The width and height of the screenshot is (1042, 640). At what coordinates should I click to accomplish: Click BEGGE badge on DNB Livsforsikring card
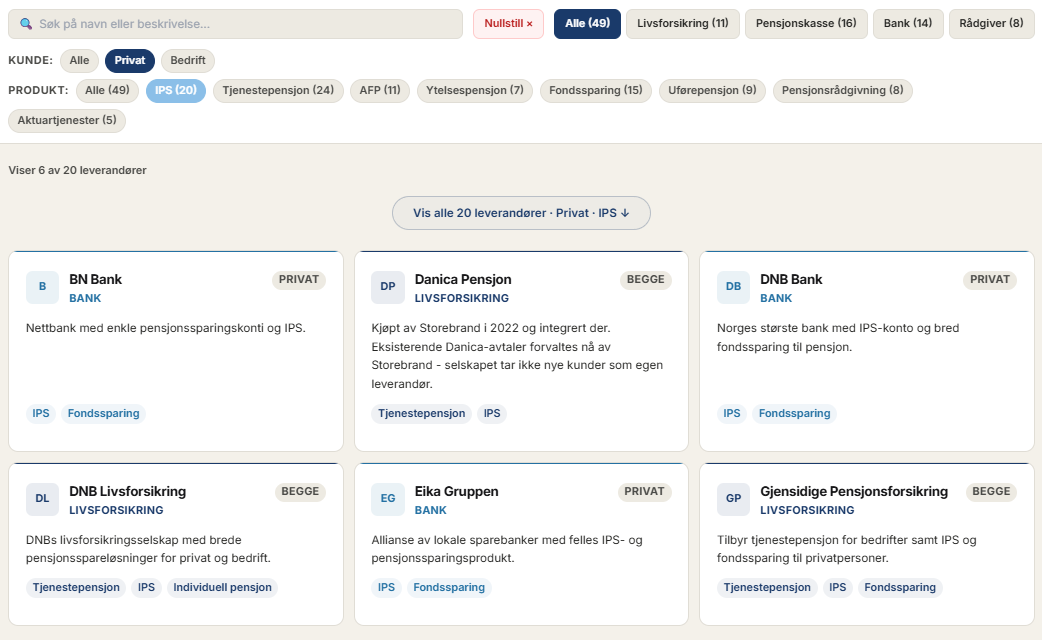pyautogui.click(x=300, y=492)
